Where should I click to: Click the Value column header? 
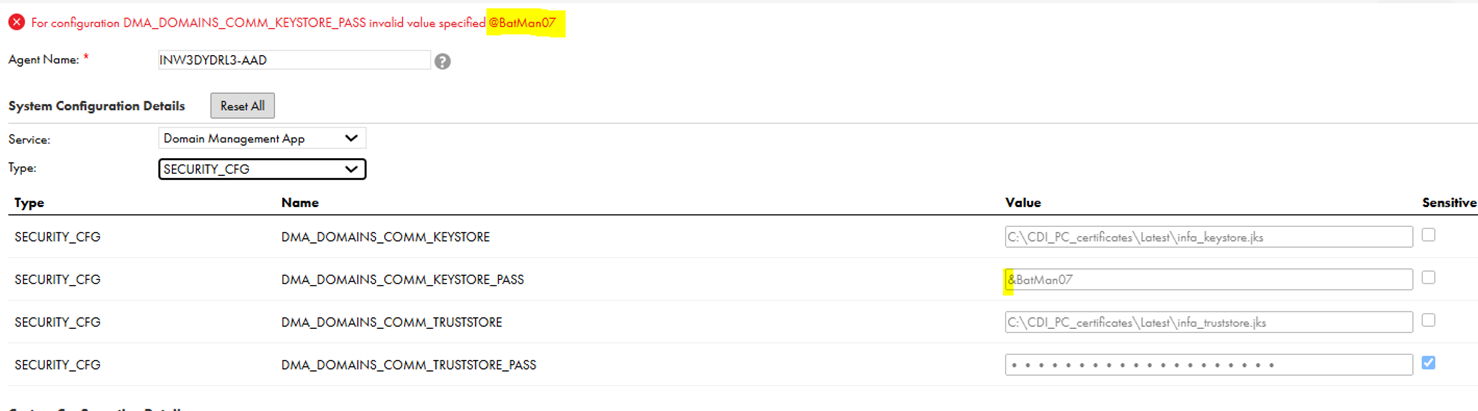1023,203
